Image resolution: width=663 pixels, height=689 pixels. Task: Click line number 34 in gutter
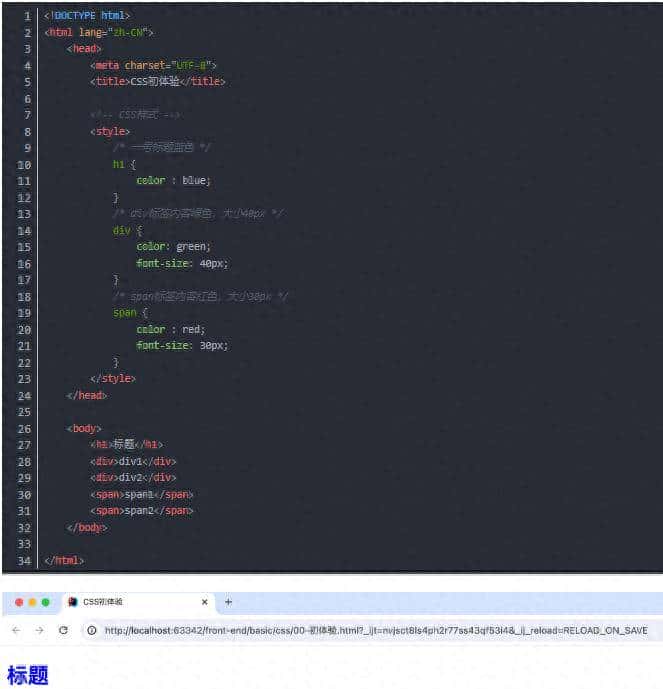pos(24,561)
